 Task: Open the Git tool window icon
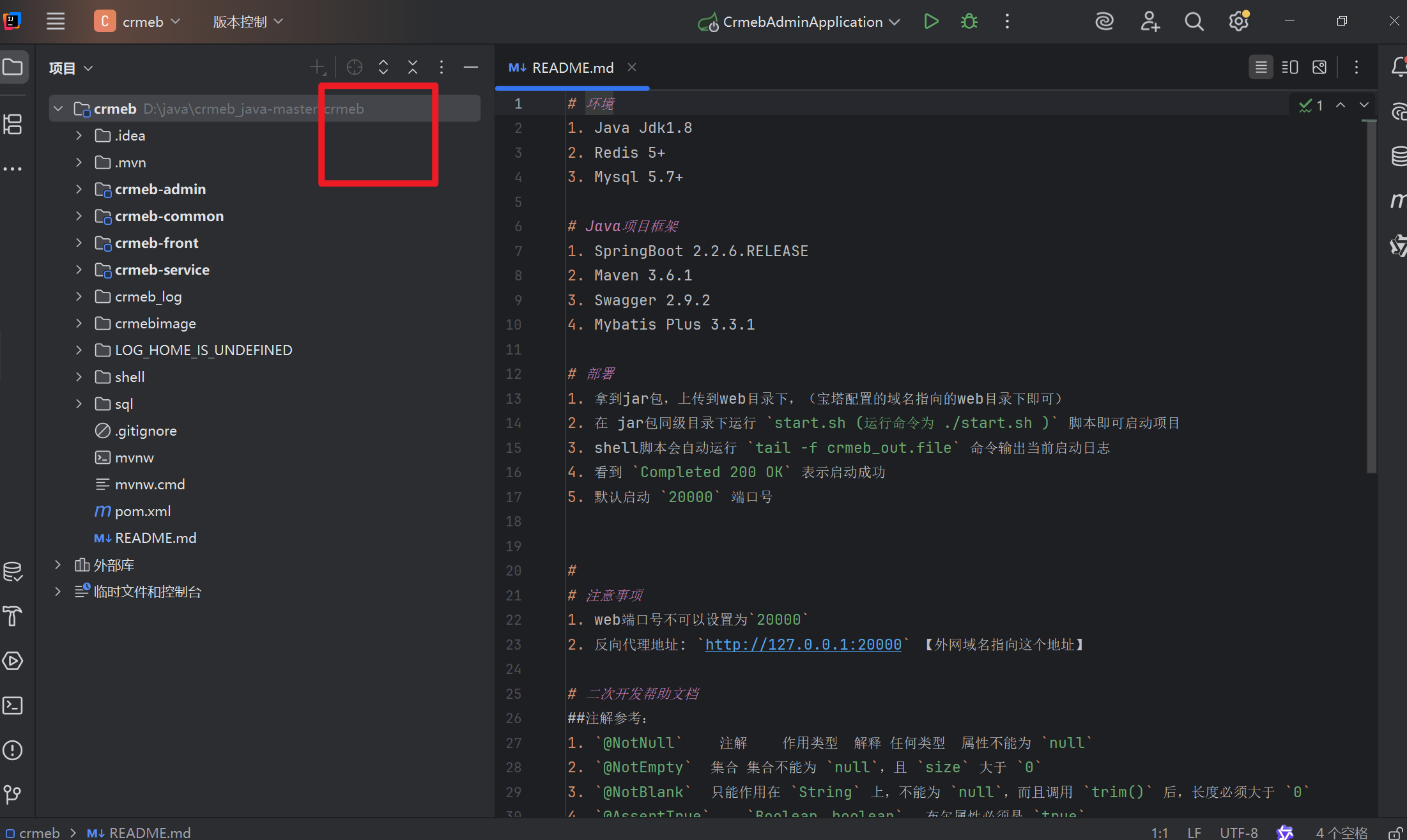tap(13, 794)
